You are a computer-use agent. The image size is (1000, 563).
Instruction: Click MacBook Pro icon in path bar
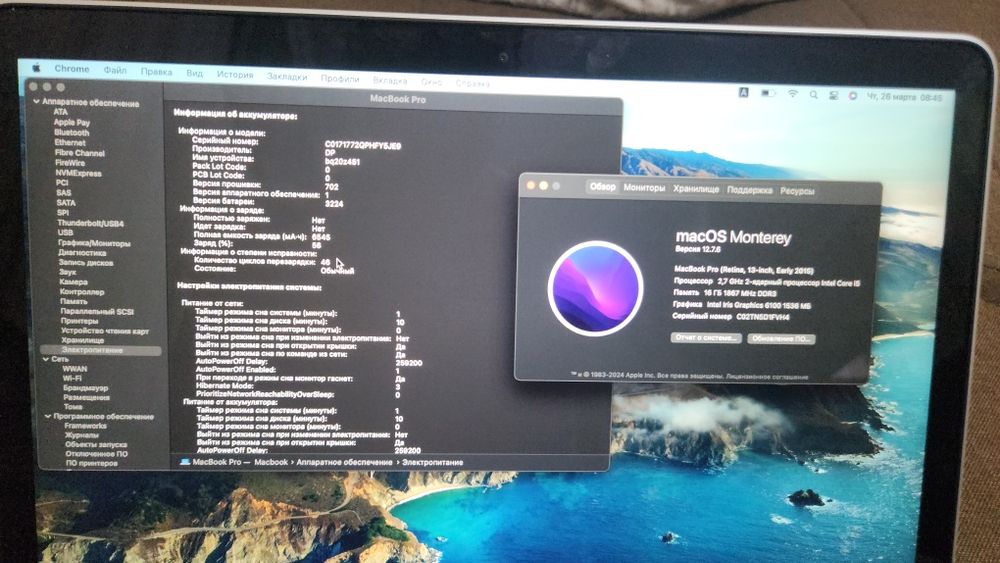click(x=185, y=462)
